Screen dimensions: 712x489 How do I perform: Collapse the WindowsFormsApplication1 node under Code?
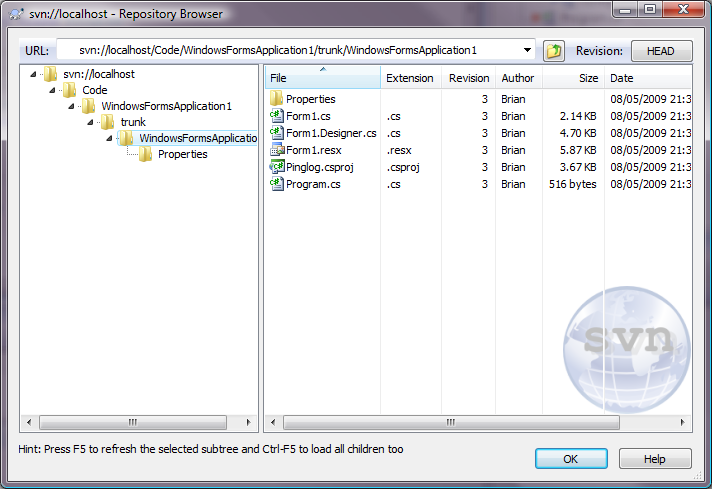[71, 106]
